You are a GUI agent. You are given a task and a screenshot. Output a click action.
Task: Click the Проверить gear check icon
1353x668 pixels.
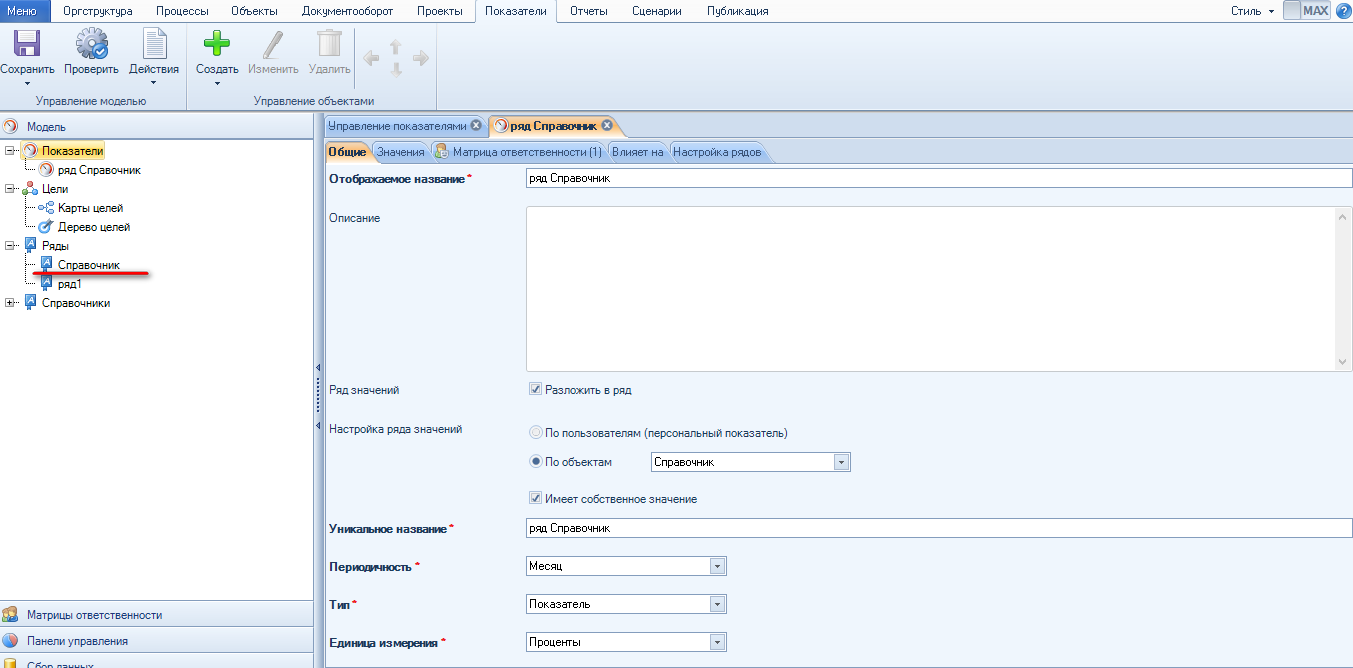tap(91, 45)
